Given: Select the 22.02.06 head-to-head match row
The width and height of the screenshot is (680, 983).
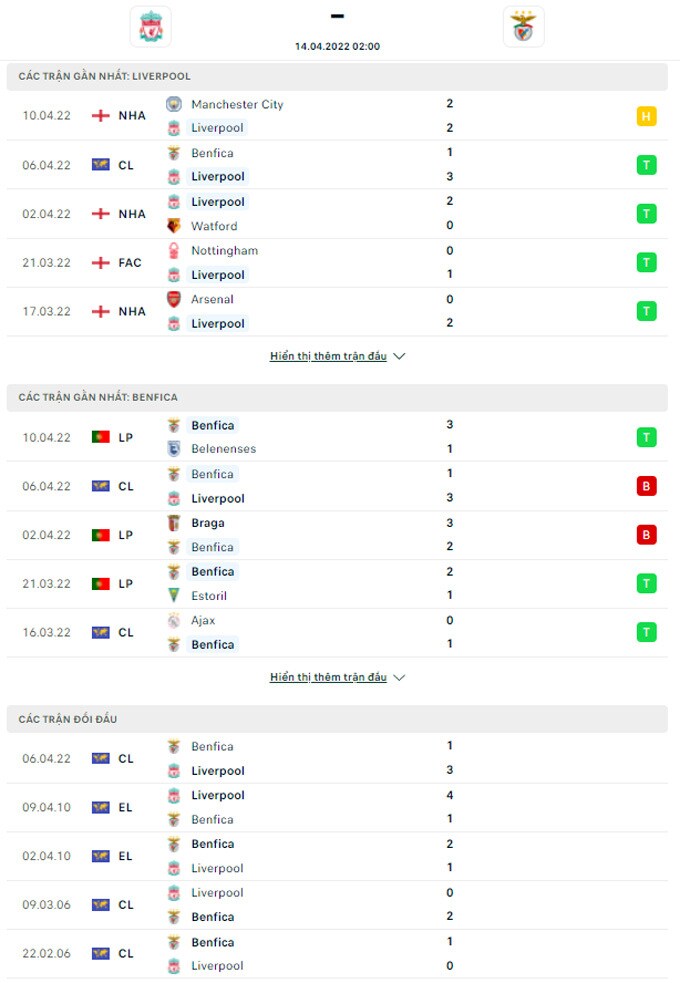Looking at the screenshot, I should [340, 954].
